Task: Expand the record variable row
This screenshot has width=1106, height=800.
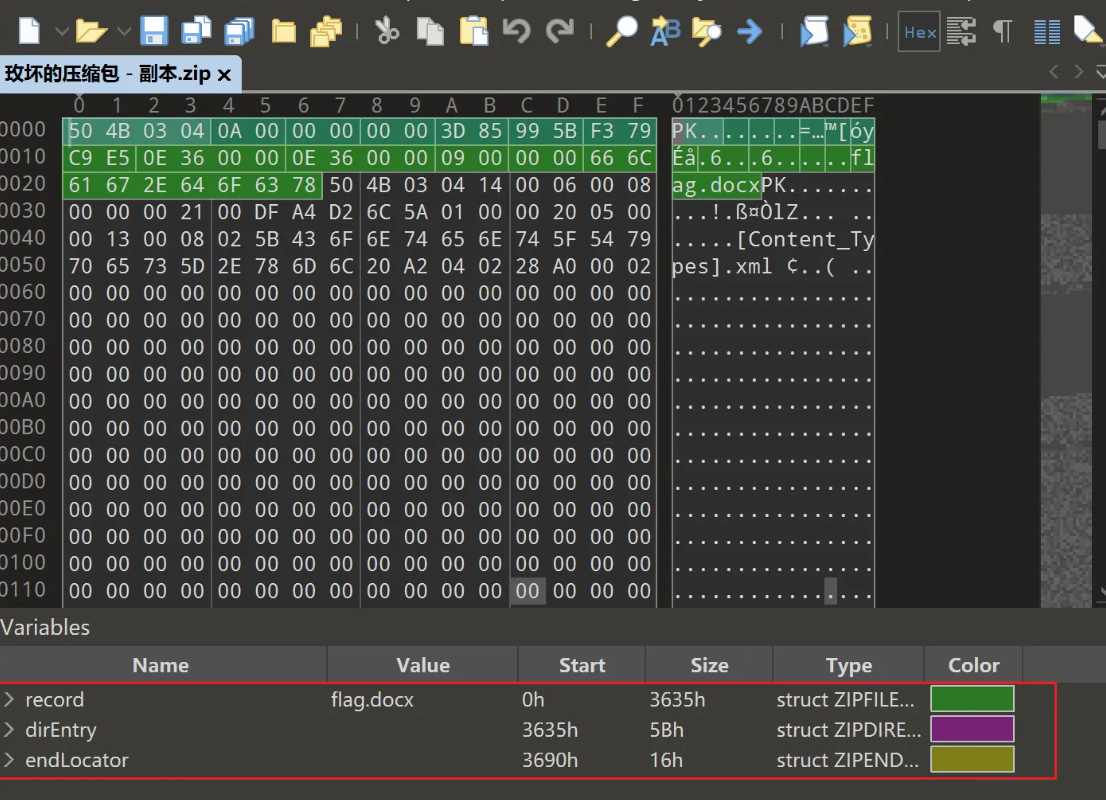Action: pos(10,700)
